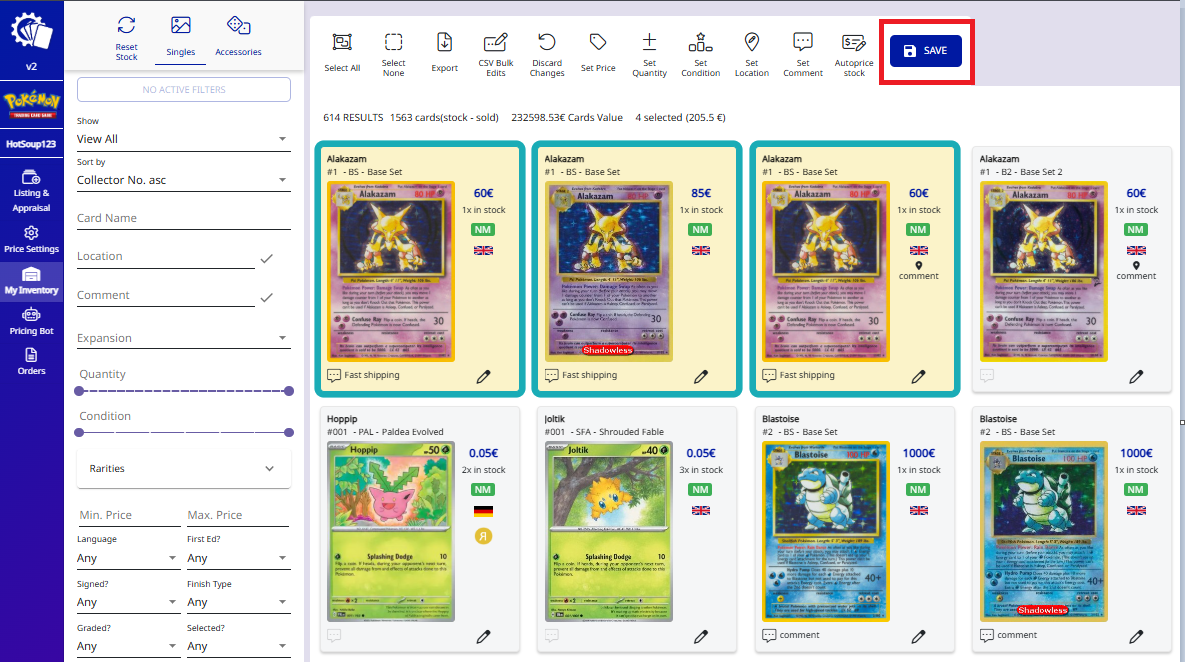This screenshot has height=662, width=1185.
Task: Open Orders in sidebar
Action: (31, 361)
